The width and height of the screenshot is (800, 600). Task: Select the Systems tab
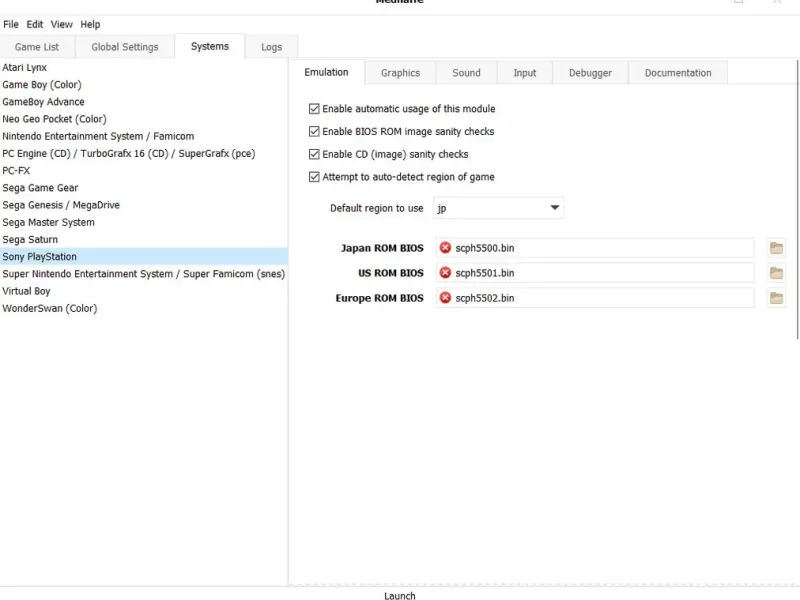coord(210,46)
